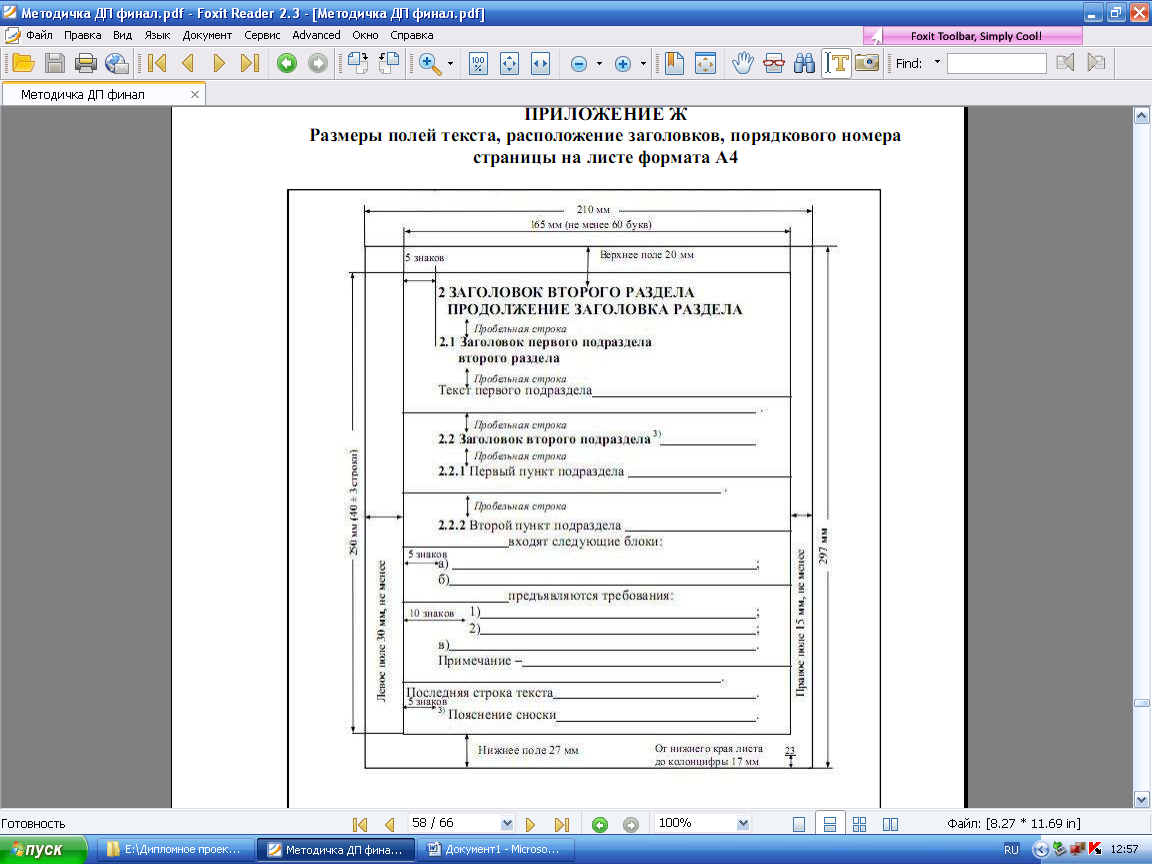Click the Foxit Toolbar, Simply Cool! banner
The image size is (1152, 864).
pyautogui.click(x=973, y=36)
